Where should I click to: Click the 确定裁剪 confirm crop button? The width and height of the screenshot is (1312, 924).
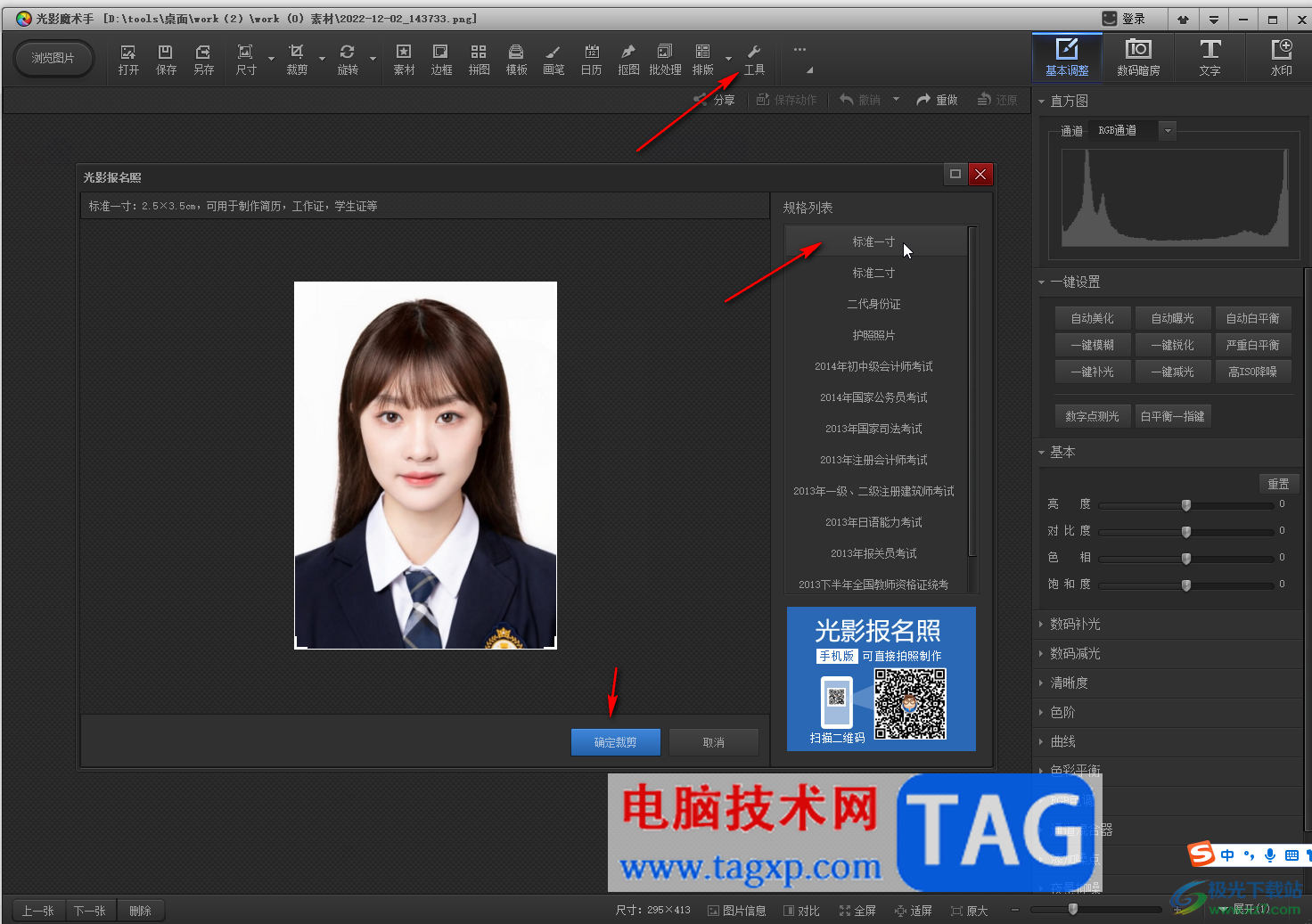(x=615, y=742)
